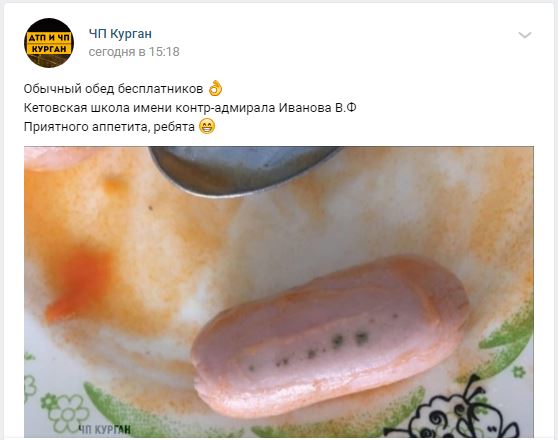
Task: Open the АТП и ЧП Курган avatar
Action: (x=49, y=43)
